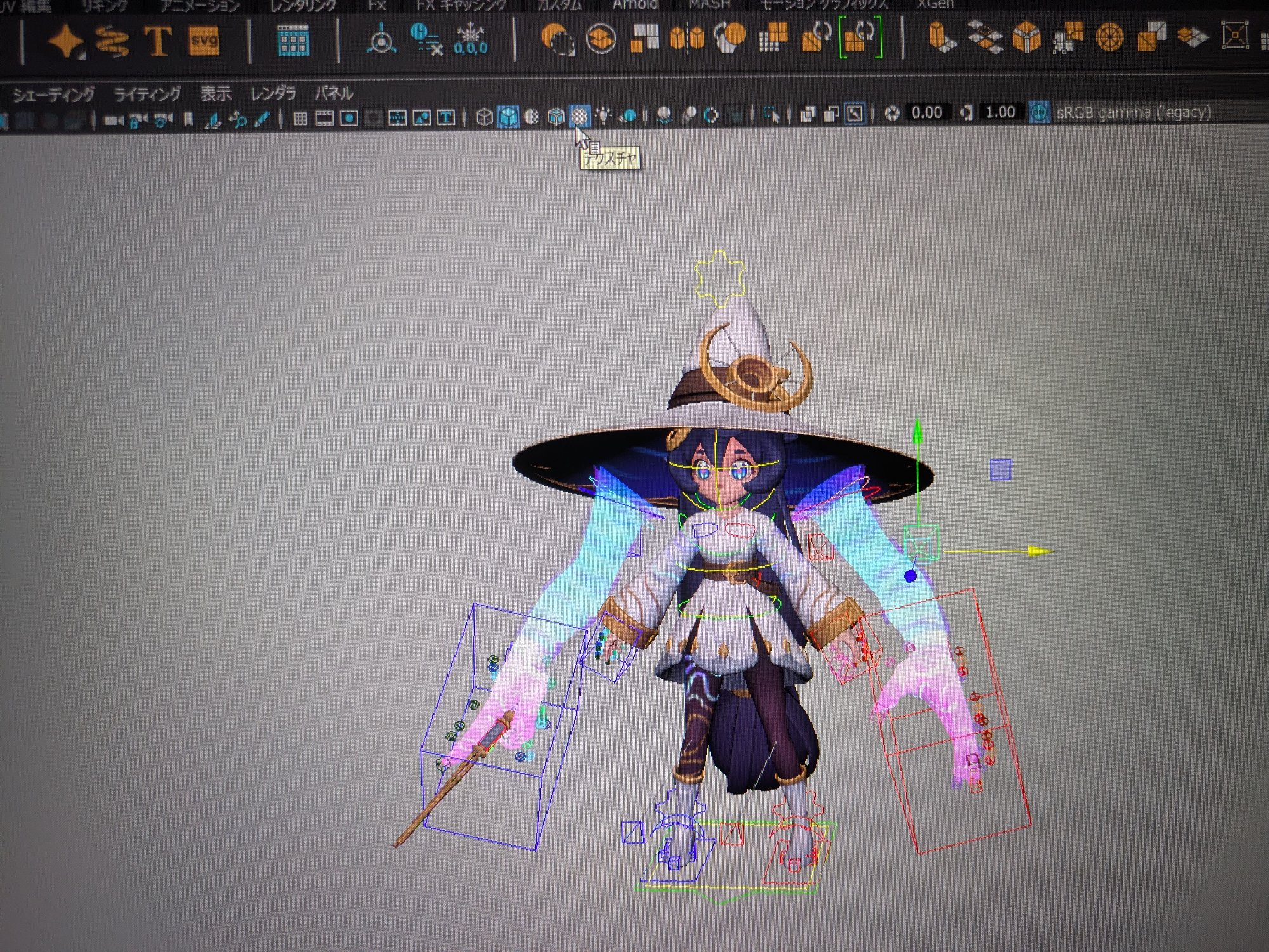Open the sRGB gamma view transform dropdown
The image size is (1269, 952).
(1133, 113)
